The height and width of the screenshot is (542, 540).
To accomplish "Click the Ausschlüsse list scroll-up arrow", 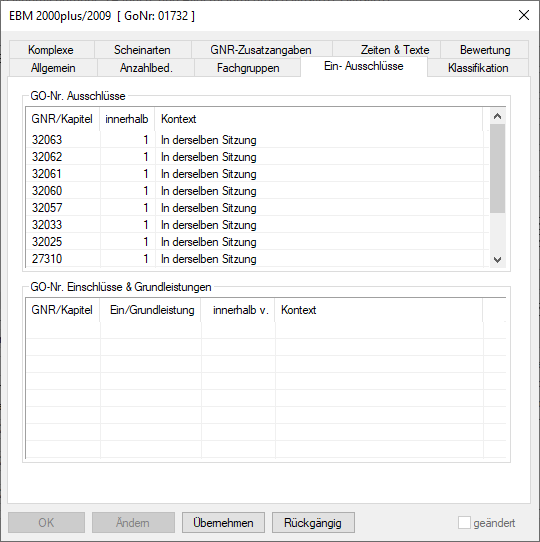I will [497, 116].
